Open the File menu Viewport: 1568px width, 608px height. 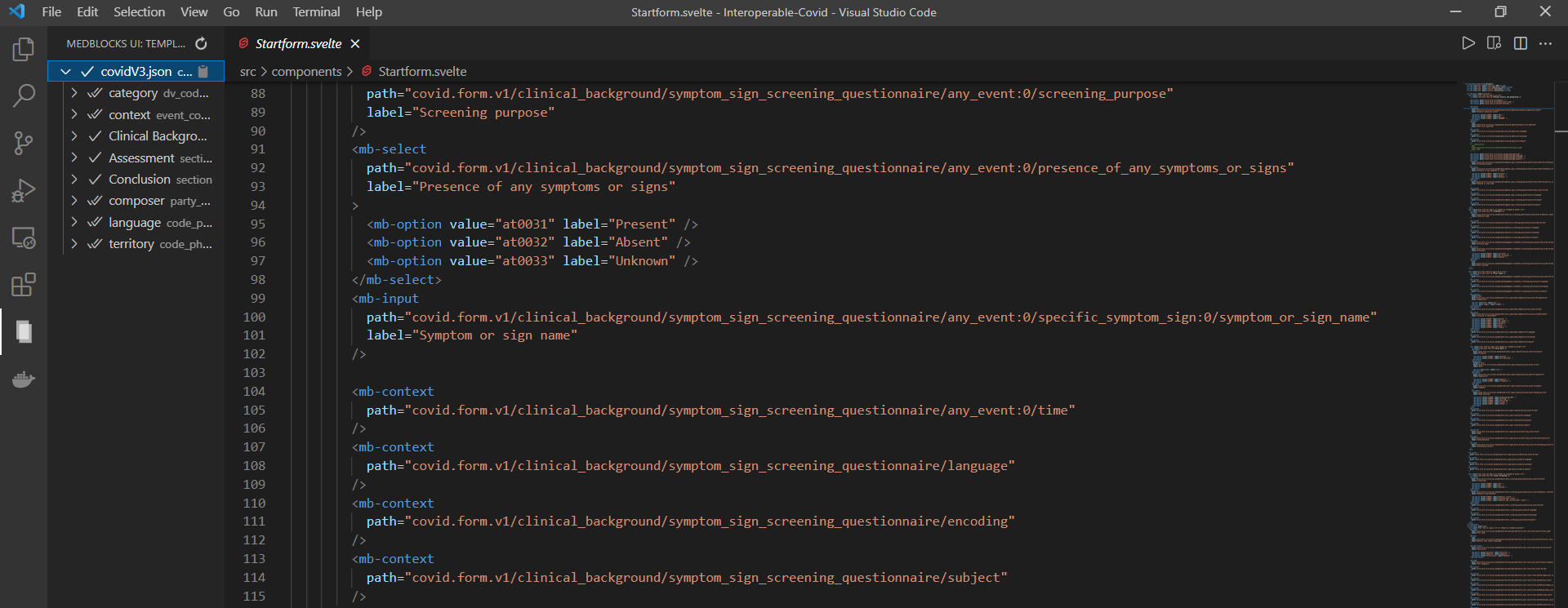point(51,11)
